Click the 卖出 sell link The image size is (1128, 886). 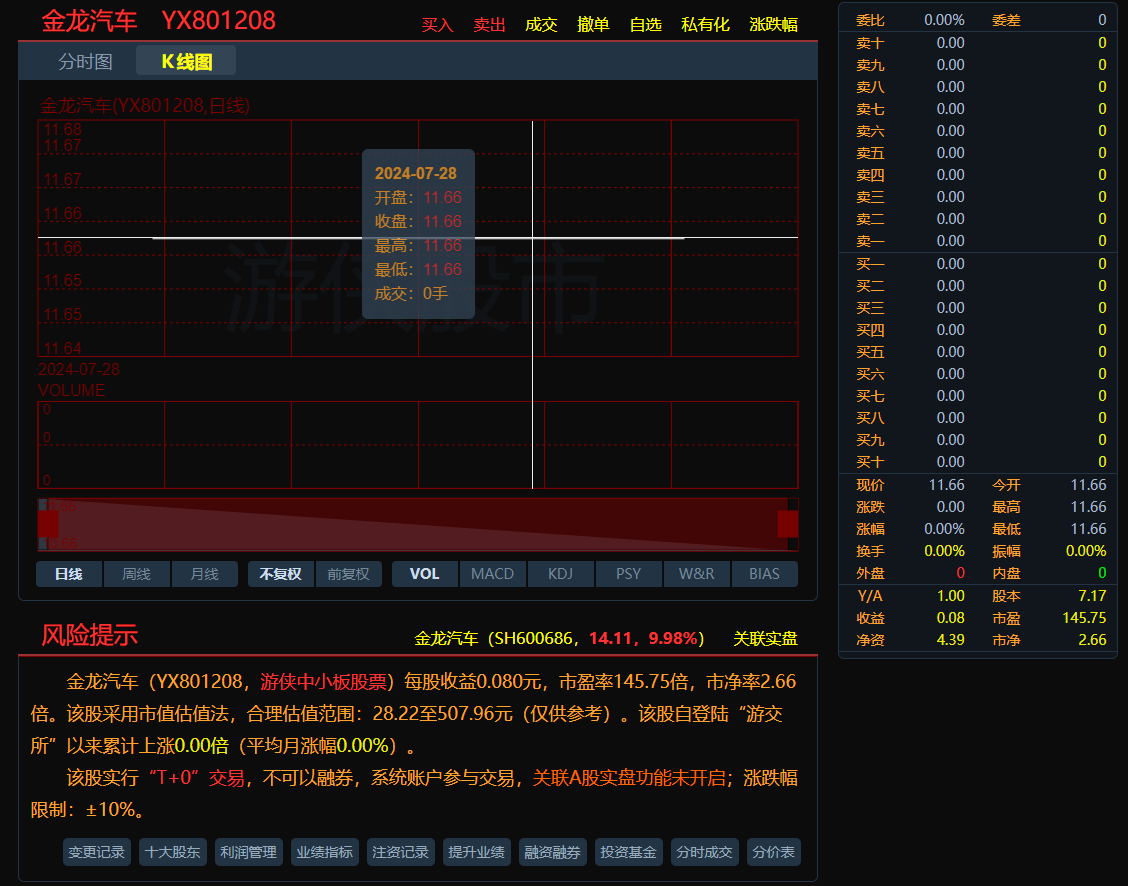[489, 25]
